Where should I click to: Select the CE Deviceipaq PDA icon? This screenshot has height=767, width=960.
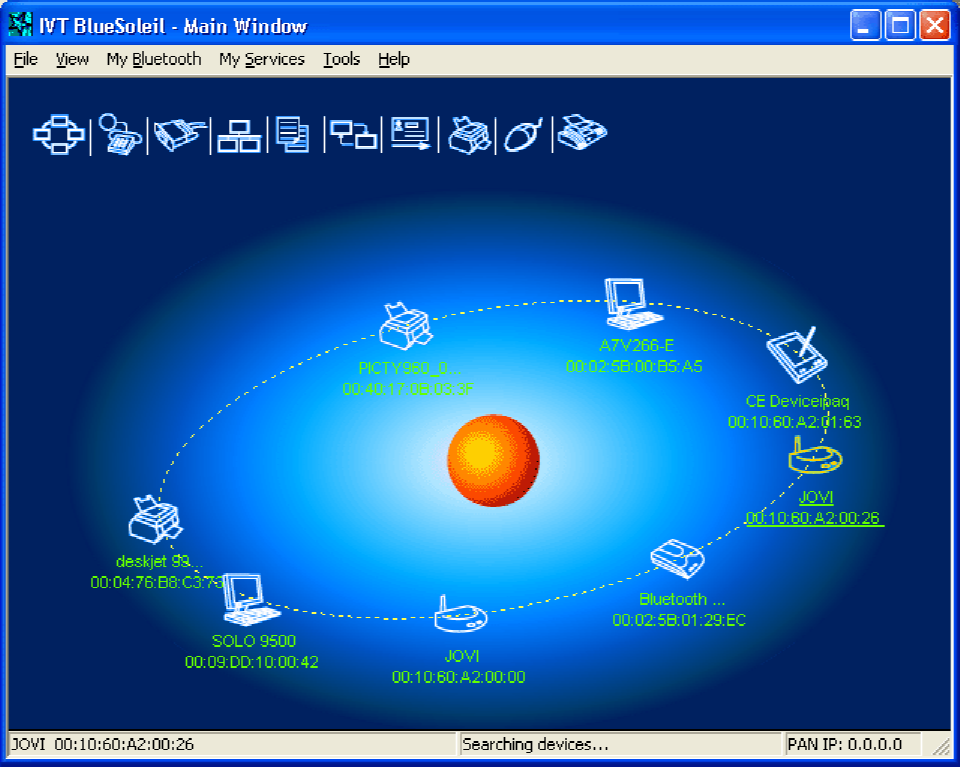(797, 356)
